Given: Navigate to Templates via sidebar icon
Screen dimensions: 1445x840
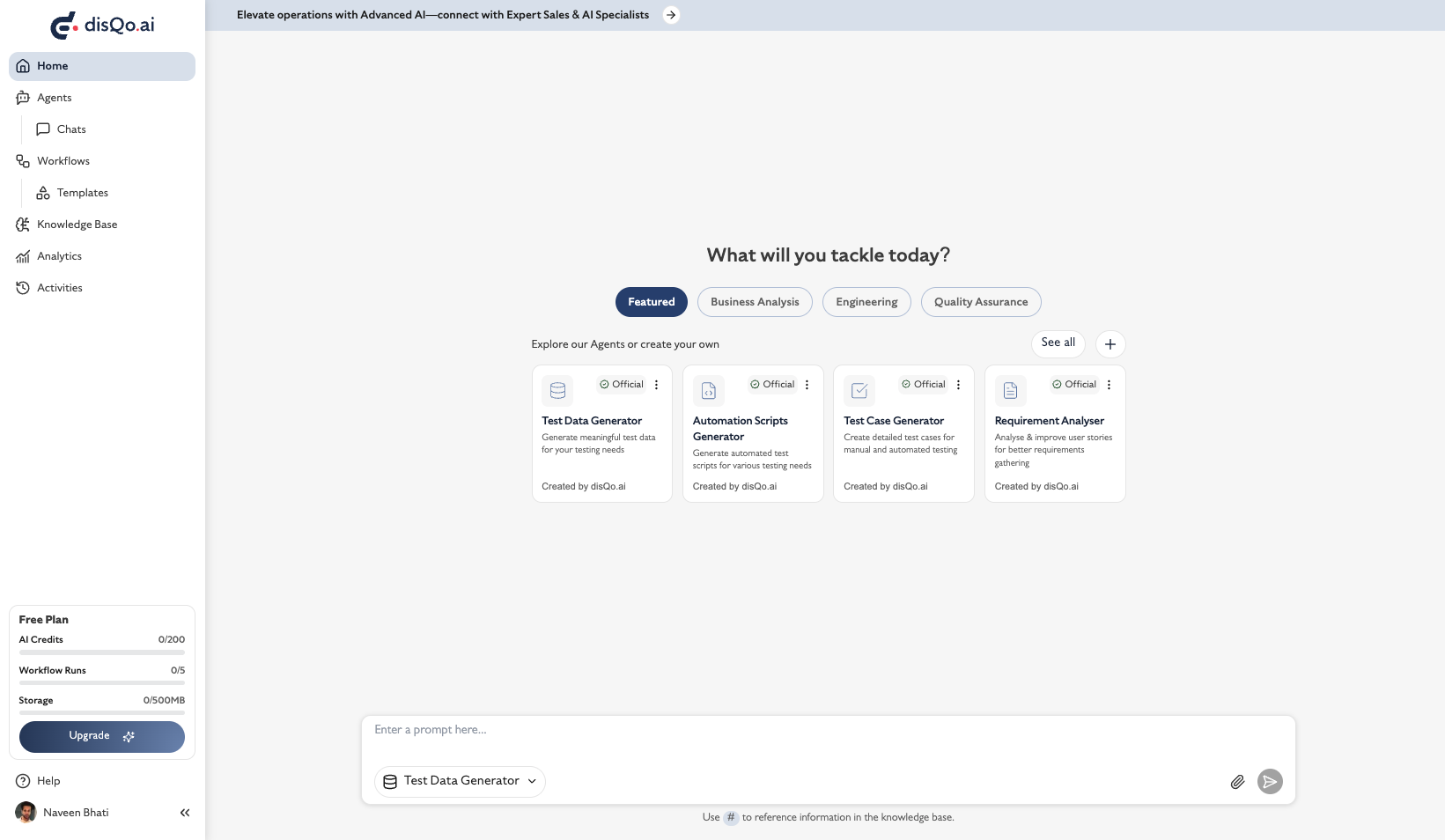Looking at the screenshot, I should [x=82, y=193].
